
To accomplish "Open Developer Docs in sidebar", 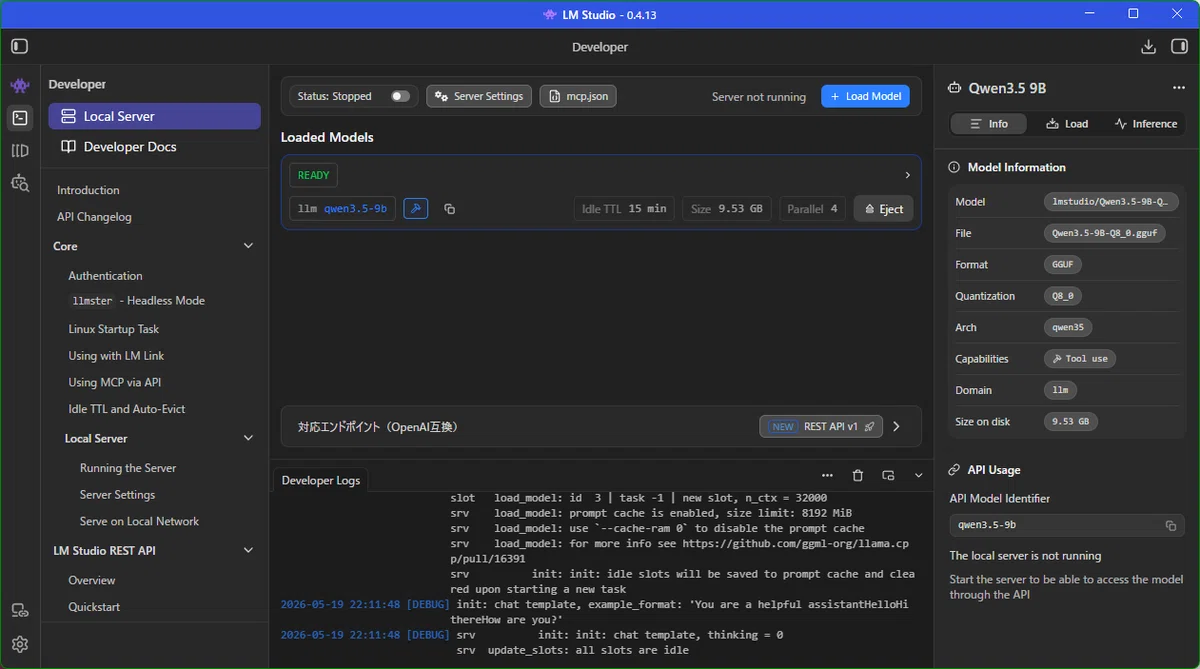I will (x=154, y=146).
